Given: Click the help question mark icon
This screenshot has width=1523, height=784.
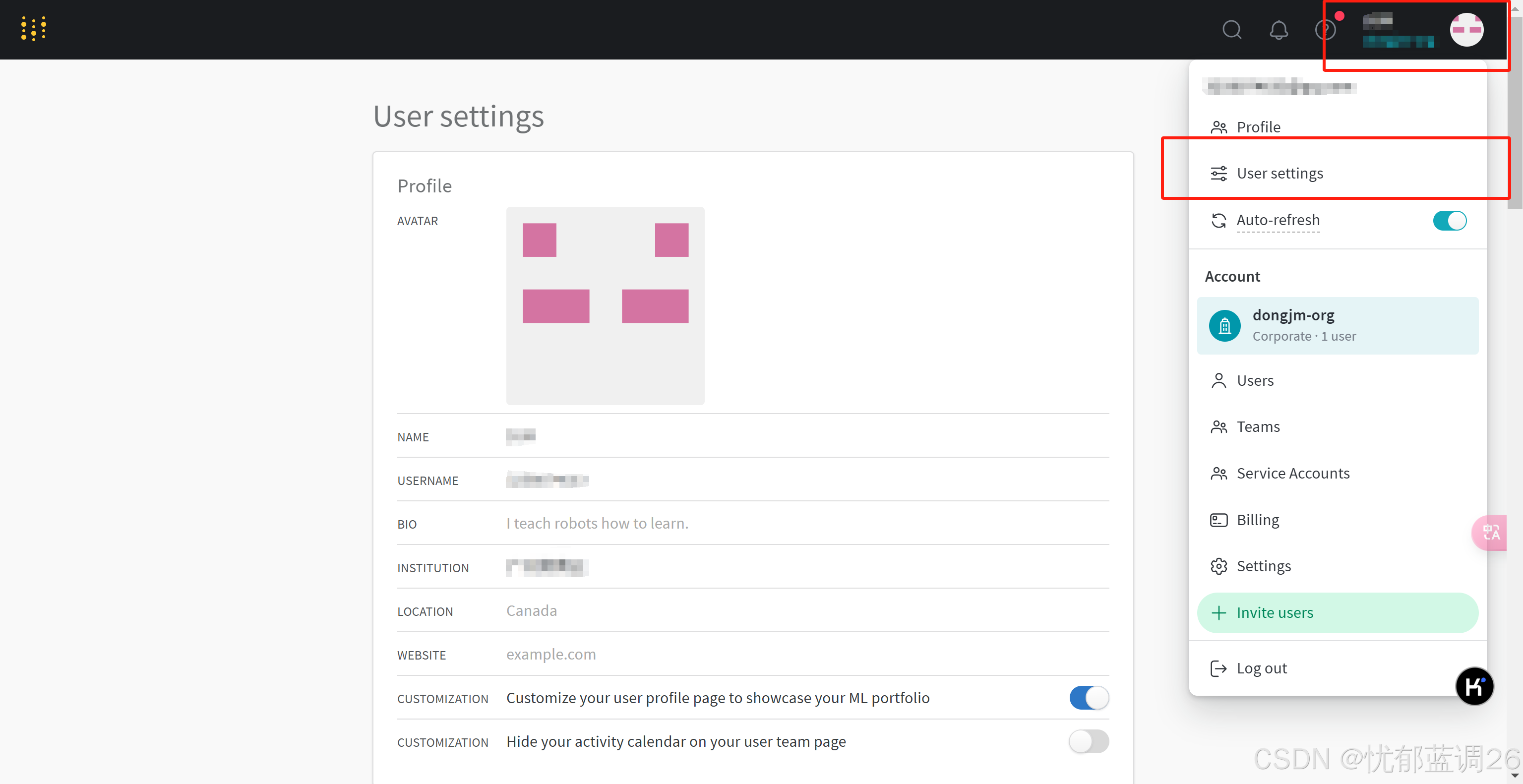Looking at the screenshot, I should 1325,30.
